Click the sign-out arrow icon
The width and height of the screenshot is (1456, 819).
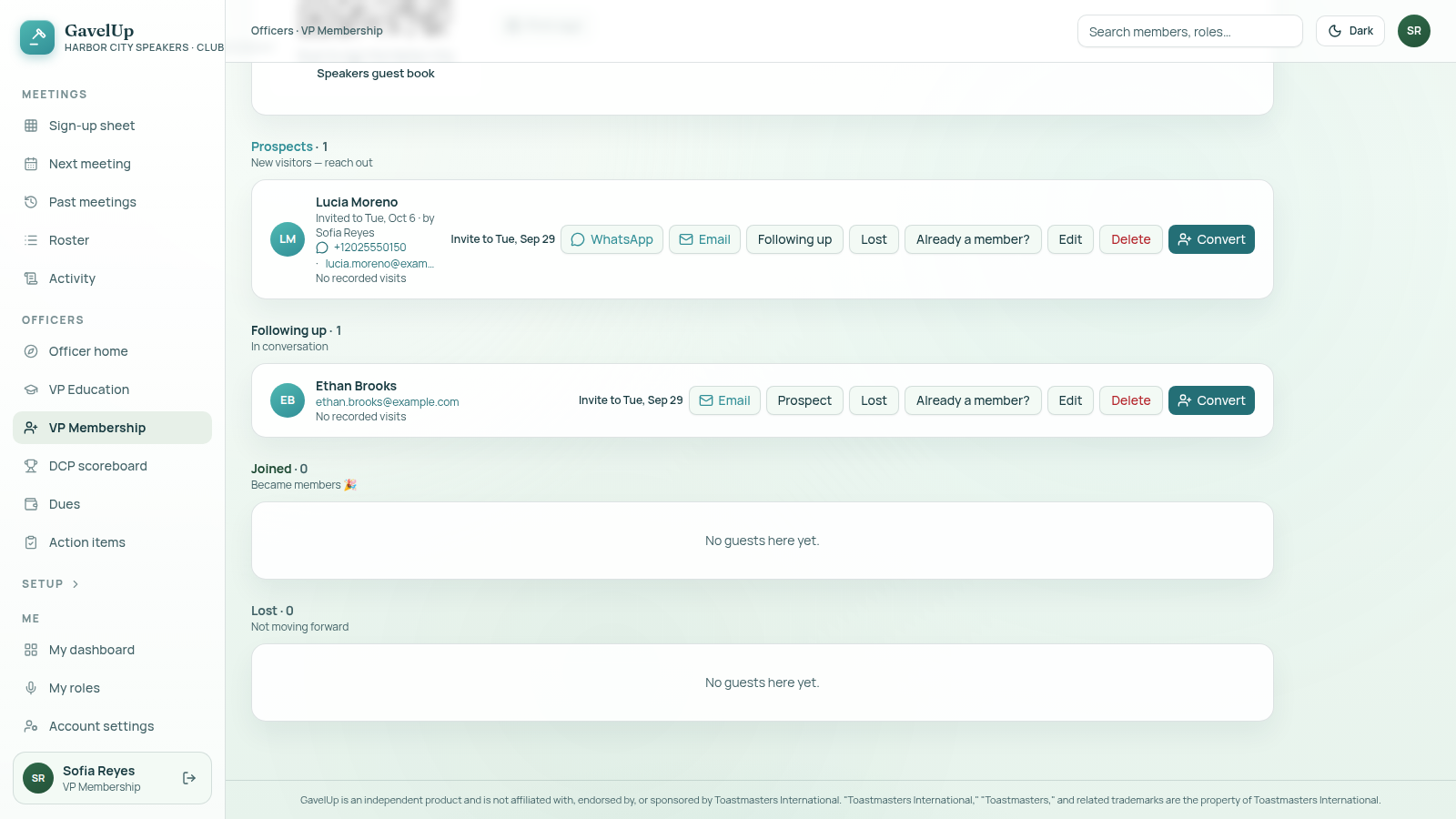click(x=189, y=778)
